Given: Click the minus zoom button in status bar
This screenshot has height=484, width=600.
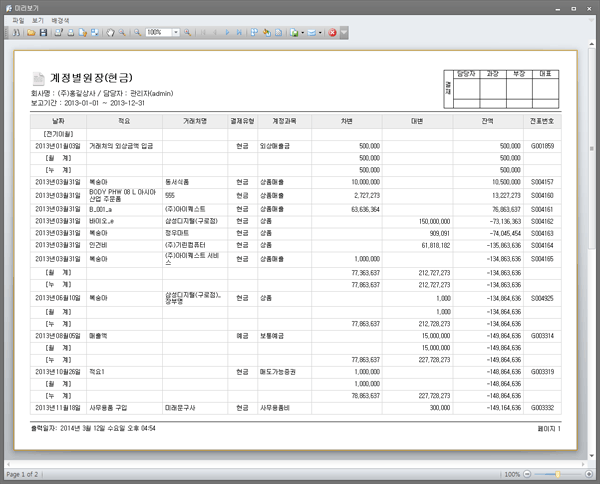Looking at the screenshot, I should coord(526,474).
